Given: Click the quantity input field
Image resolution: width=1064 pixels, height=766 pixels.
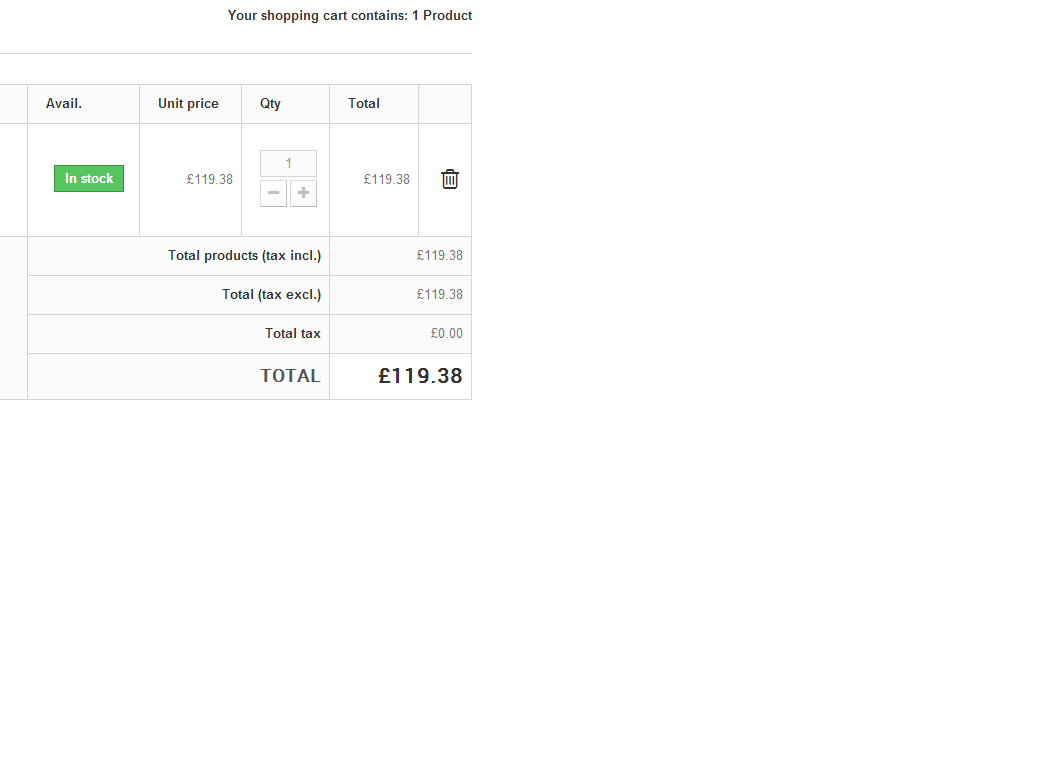Looking at the screenshot, I should point(288,163).
